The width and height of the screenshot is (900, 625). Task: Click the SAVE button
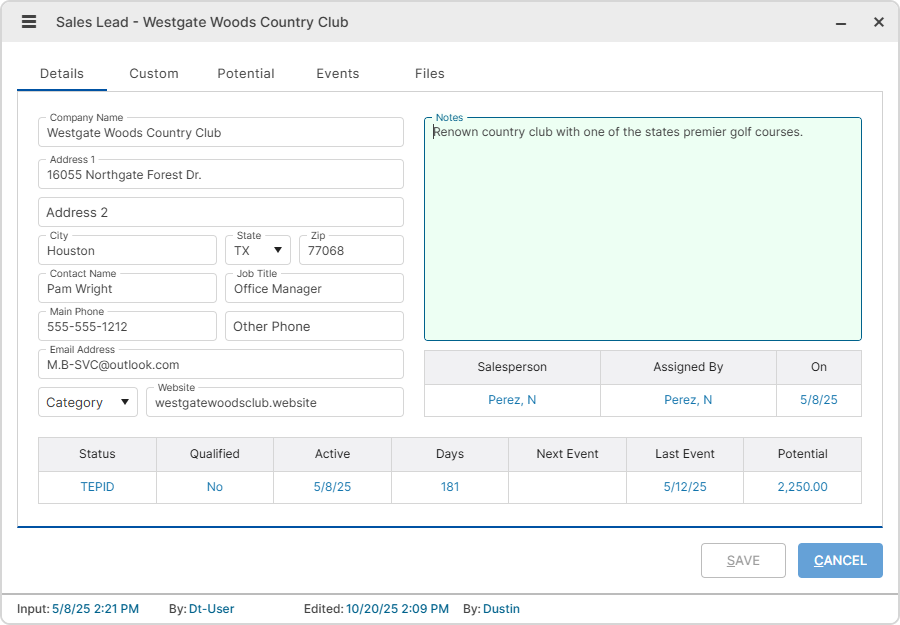pos(743,560)
